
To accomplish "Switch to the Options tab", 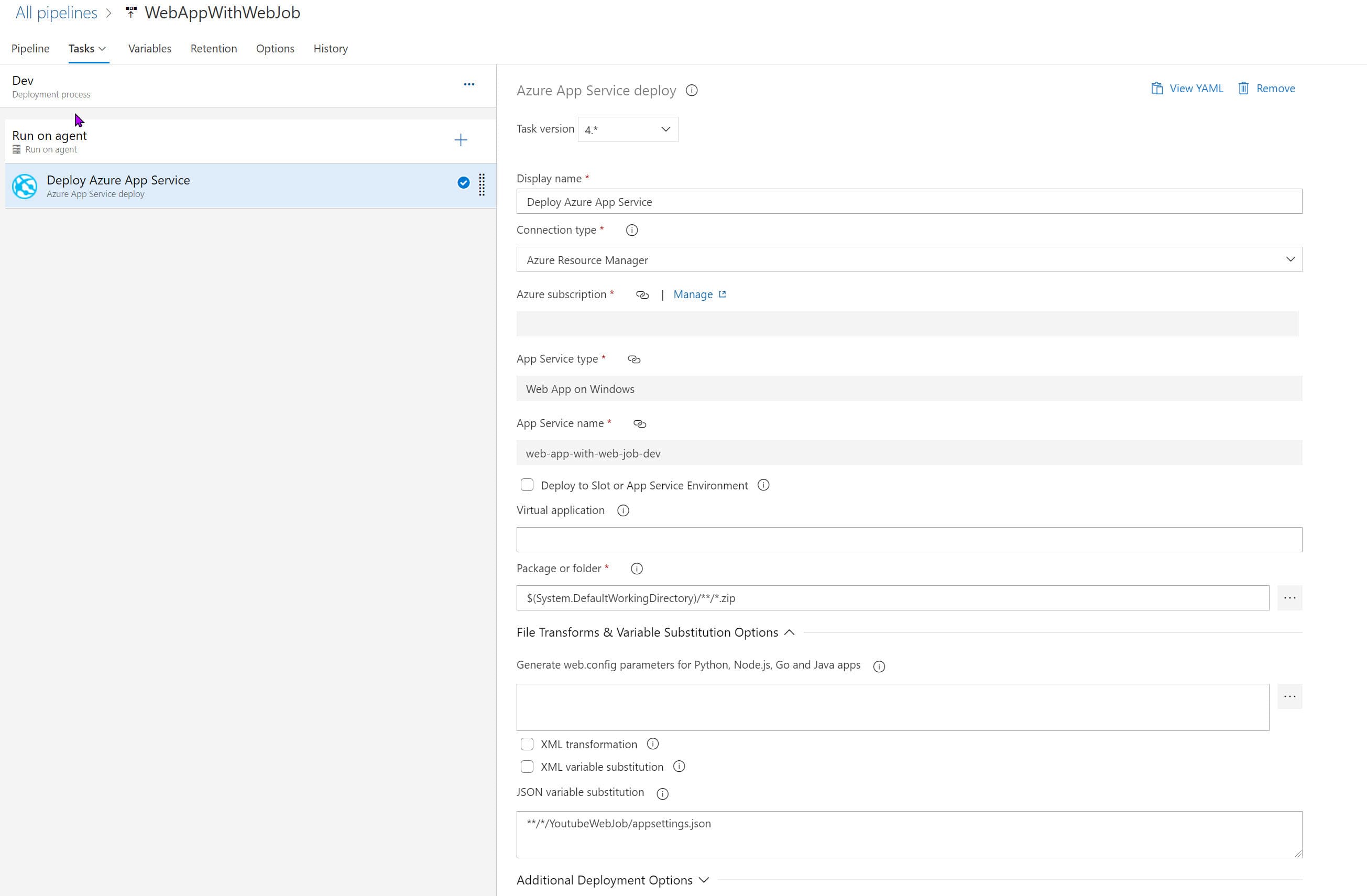I will 275,49.
